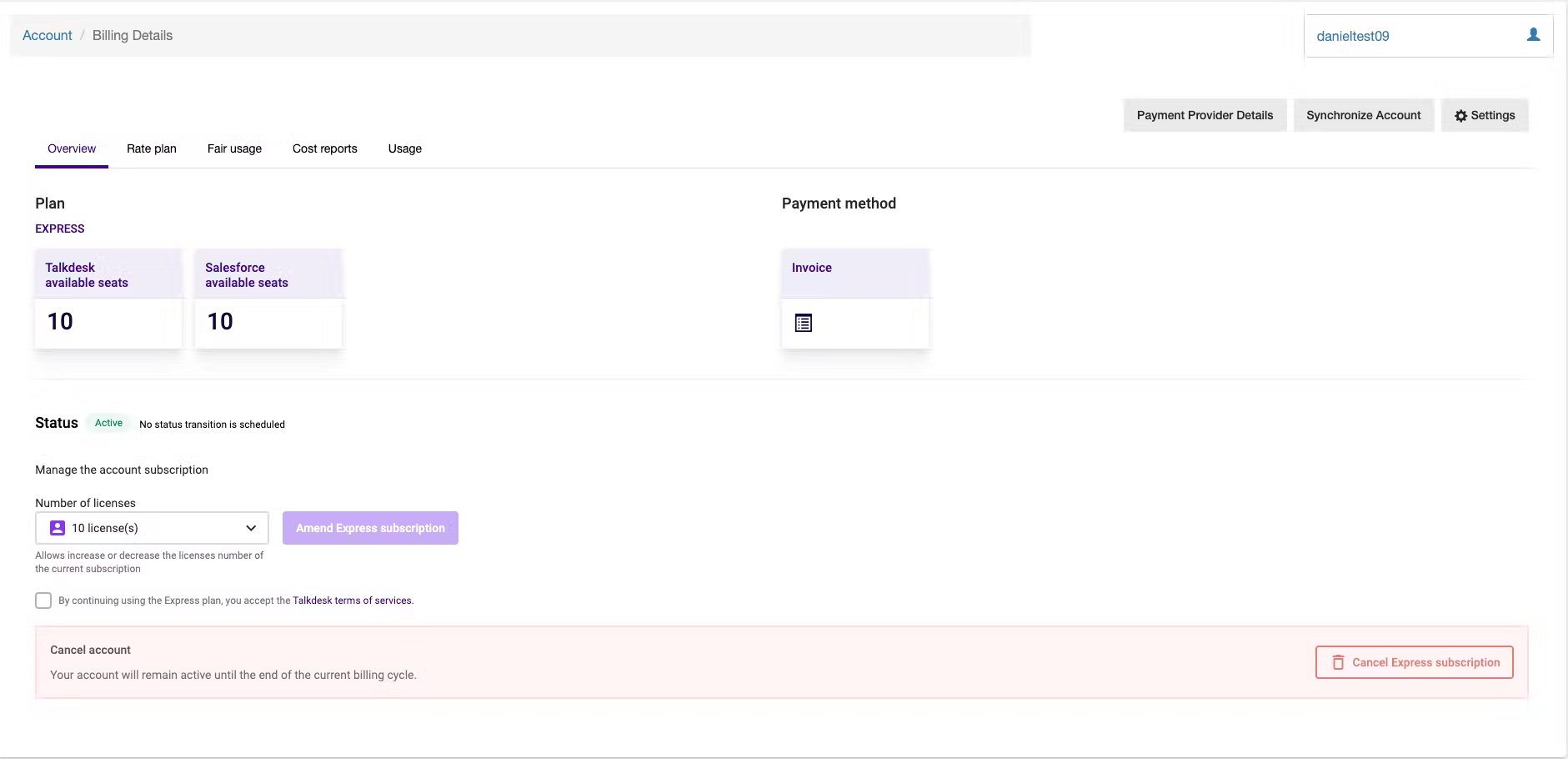This screenshot has height=759, width=1568.
Task: Click the user profile icon beside danieltest09
Action: click(x=1533, y=35)
